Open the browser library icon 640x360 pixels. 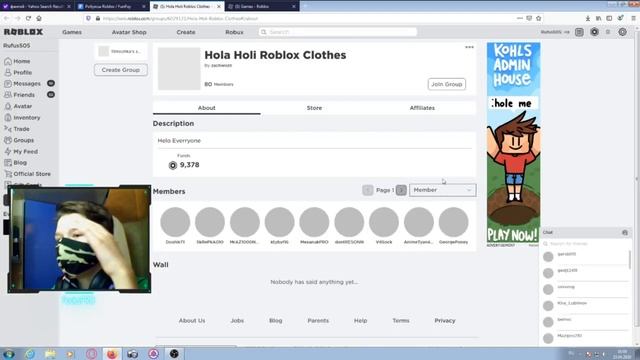(x=598, y=18)
